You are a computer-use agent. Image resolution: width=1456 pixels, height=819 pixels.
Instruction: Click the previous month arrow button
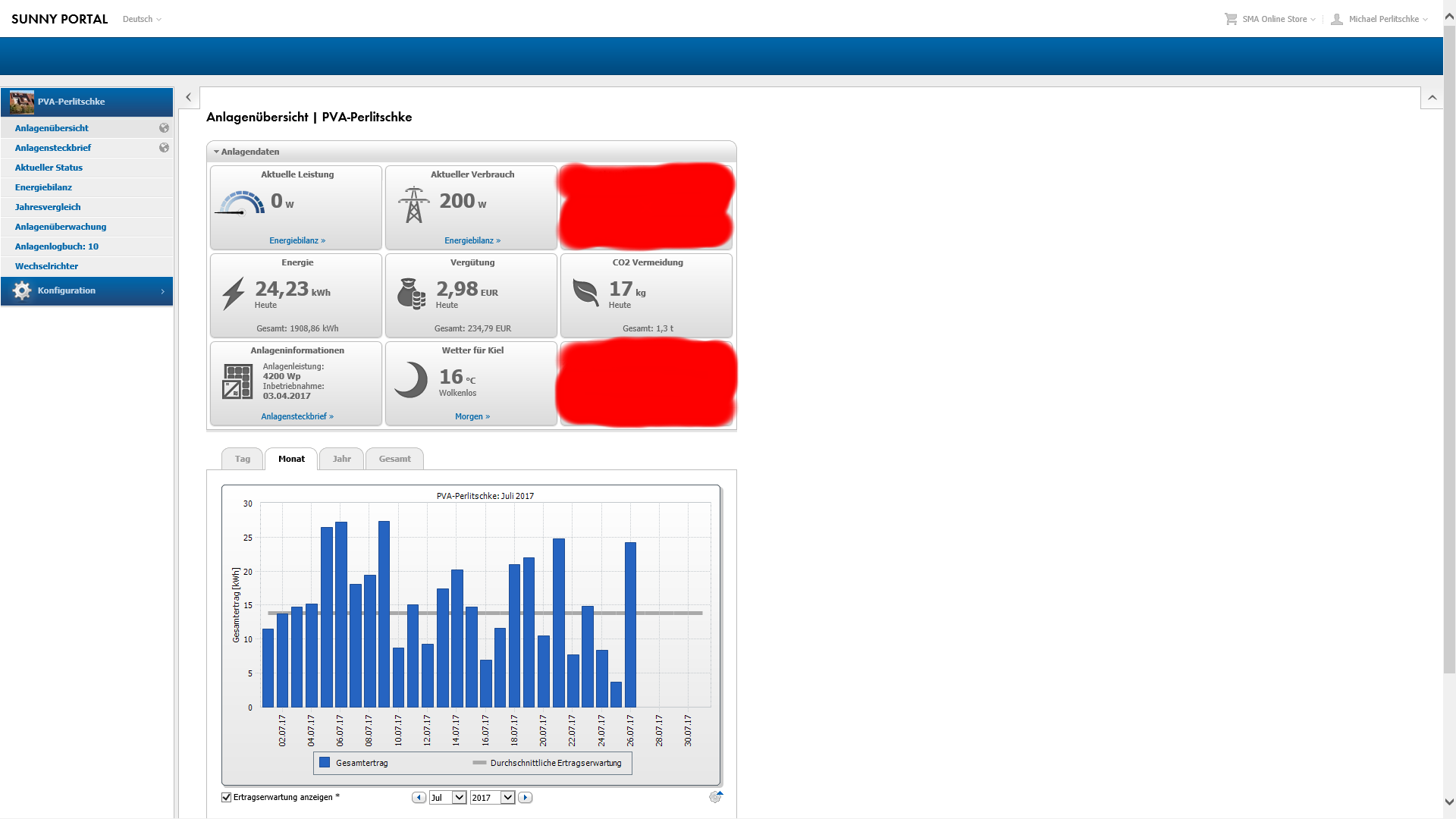click(419, 798)
